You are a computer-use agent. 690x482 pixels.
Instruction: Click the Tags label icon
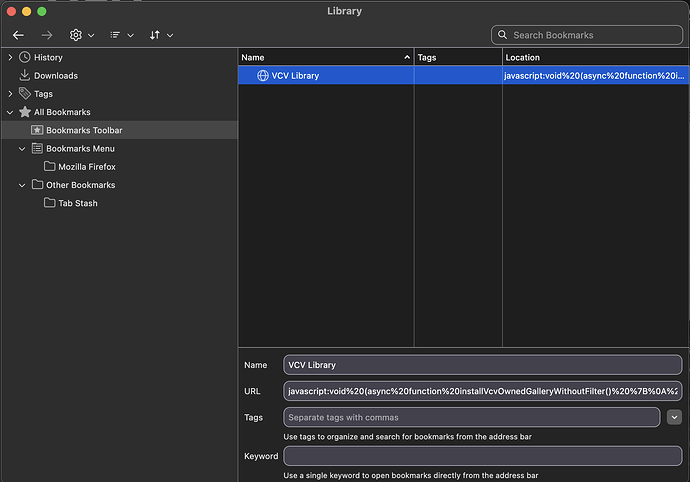pos(25,93)
